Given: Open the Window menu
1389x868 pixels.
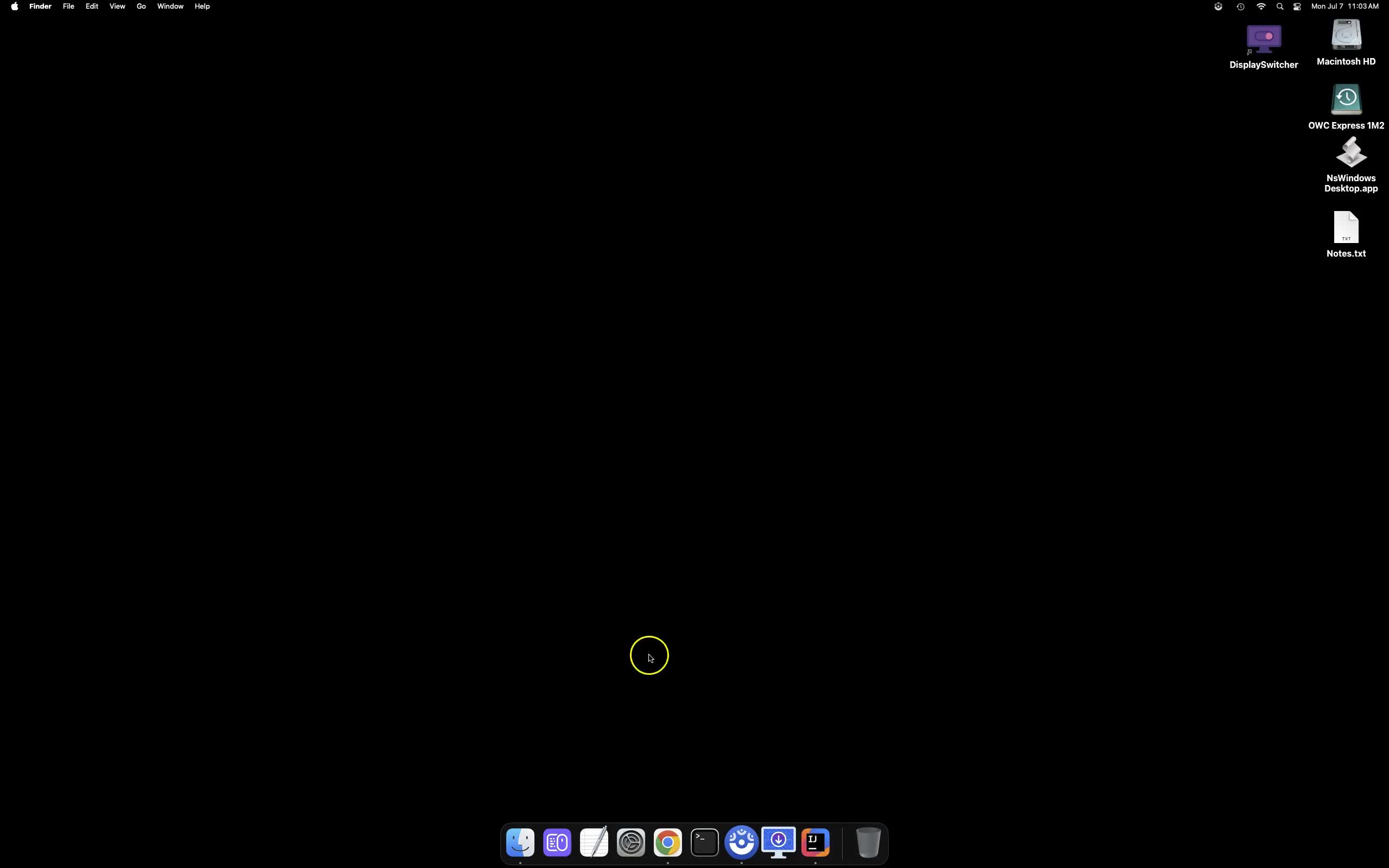Looking at the screenshot, I should (x=170, y=7).
